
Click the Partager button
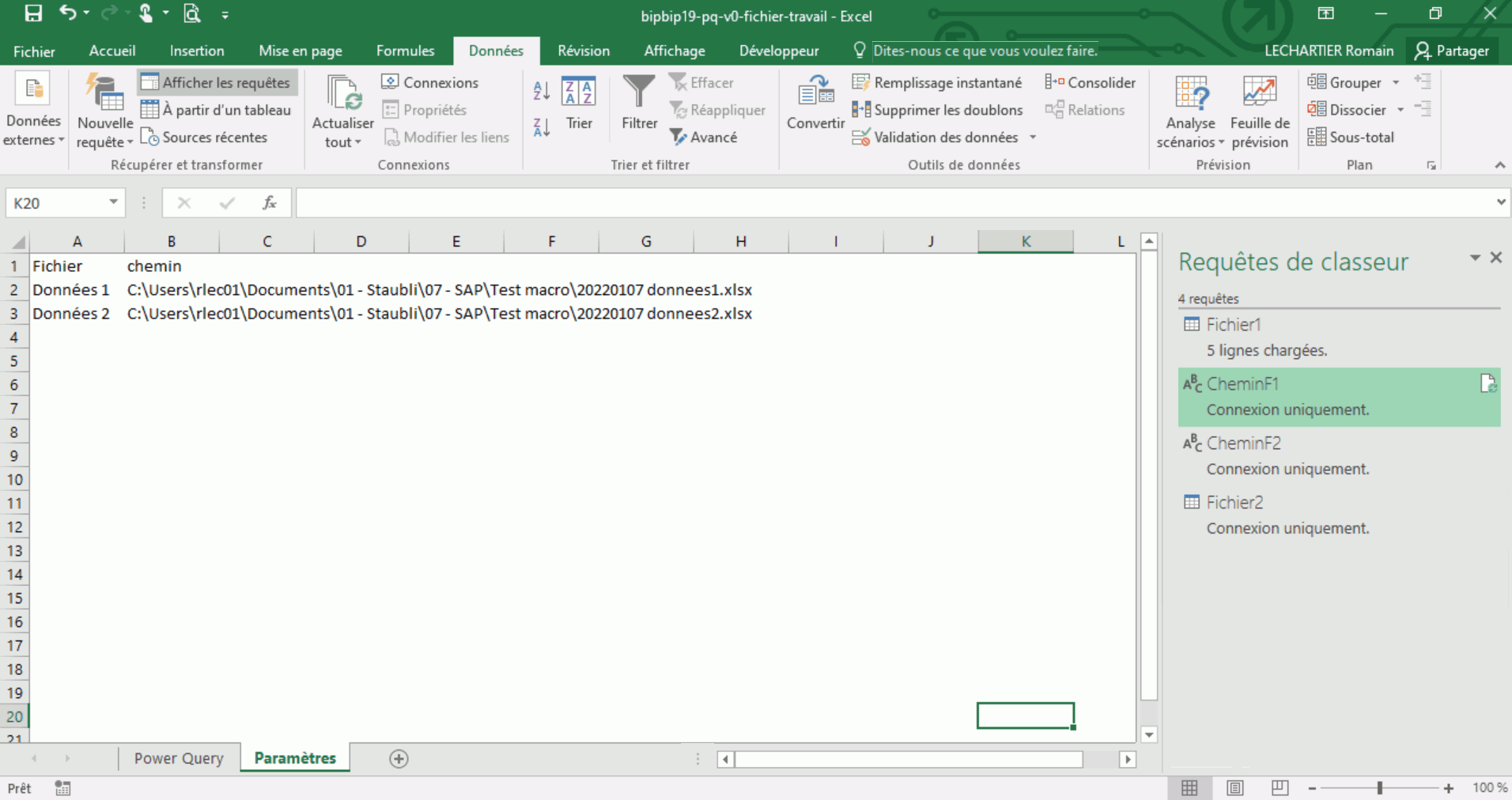[1452, 51]
